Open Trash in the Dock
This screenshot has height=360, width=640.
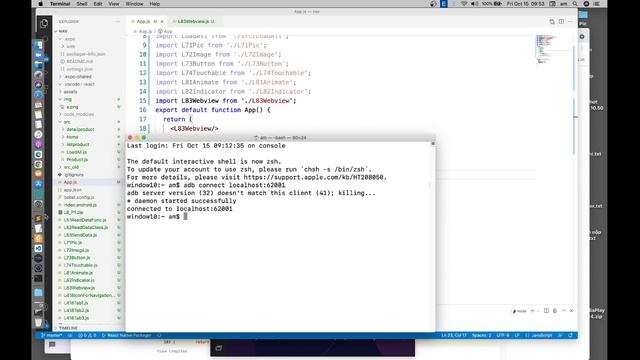[x=38, y=322]
